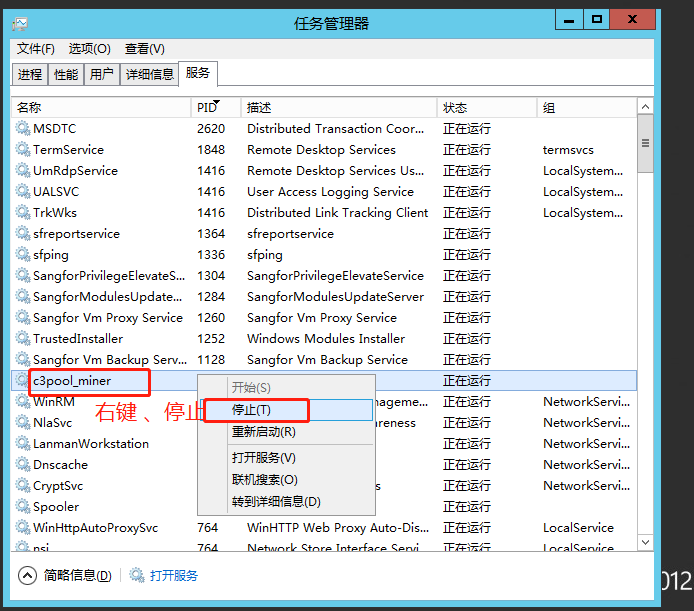Sort services by PID column header
The image size is (694, 611).
click(207, 107)
